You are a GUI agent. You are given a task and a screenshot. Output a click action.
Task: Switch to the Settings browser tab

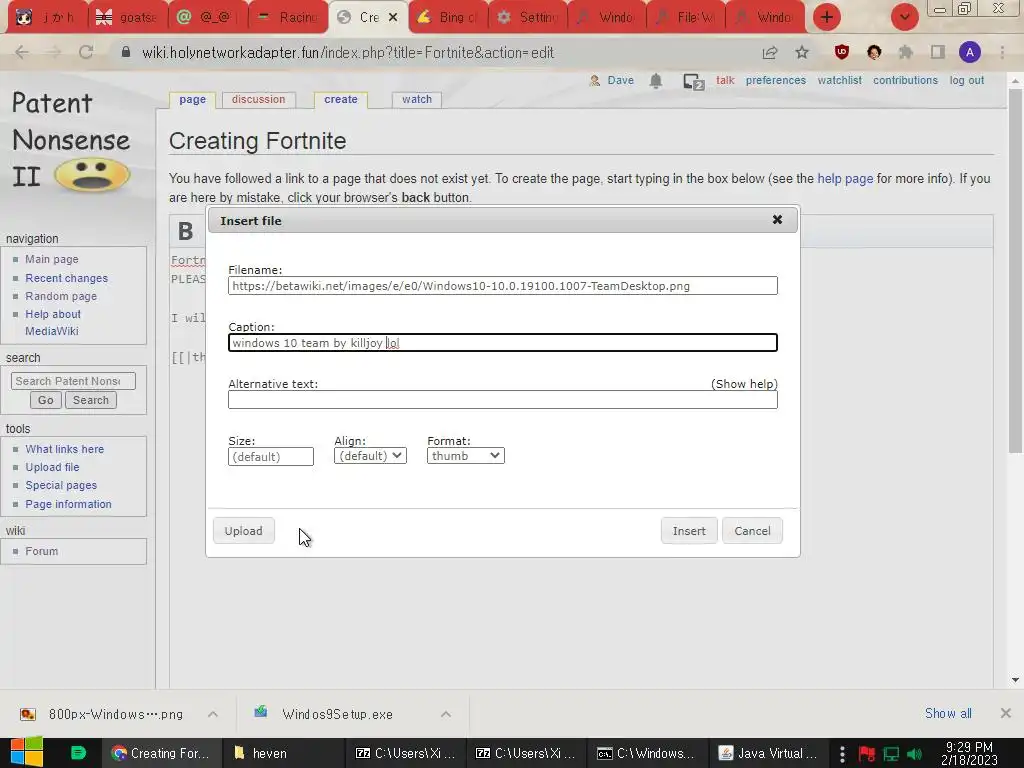[x=529, y=17]
